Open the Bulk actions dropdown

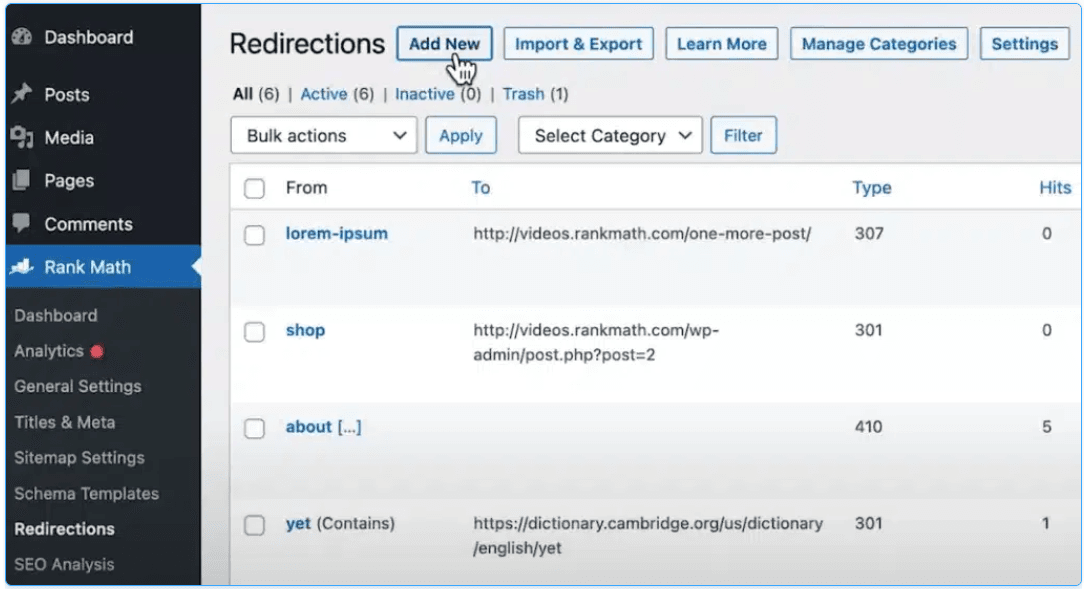(324, 135)
